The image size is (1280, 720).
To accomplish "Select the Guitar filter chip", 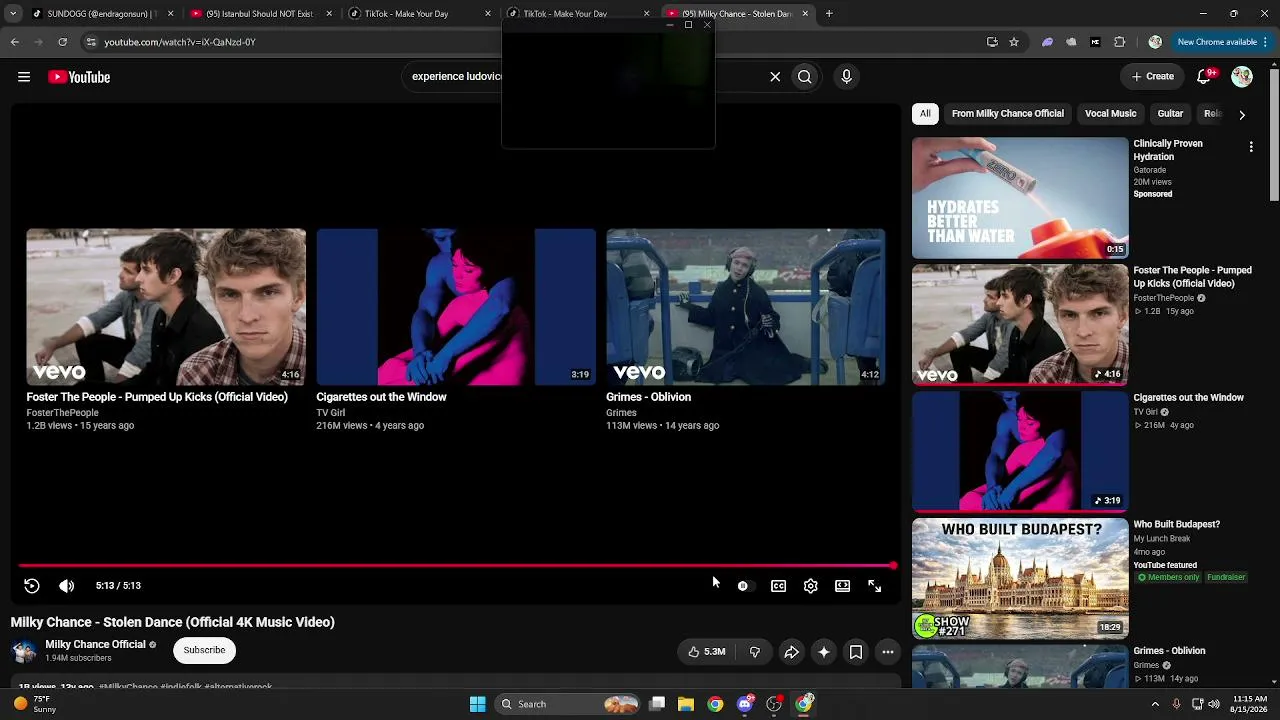I will point(1170,114).
